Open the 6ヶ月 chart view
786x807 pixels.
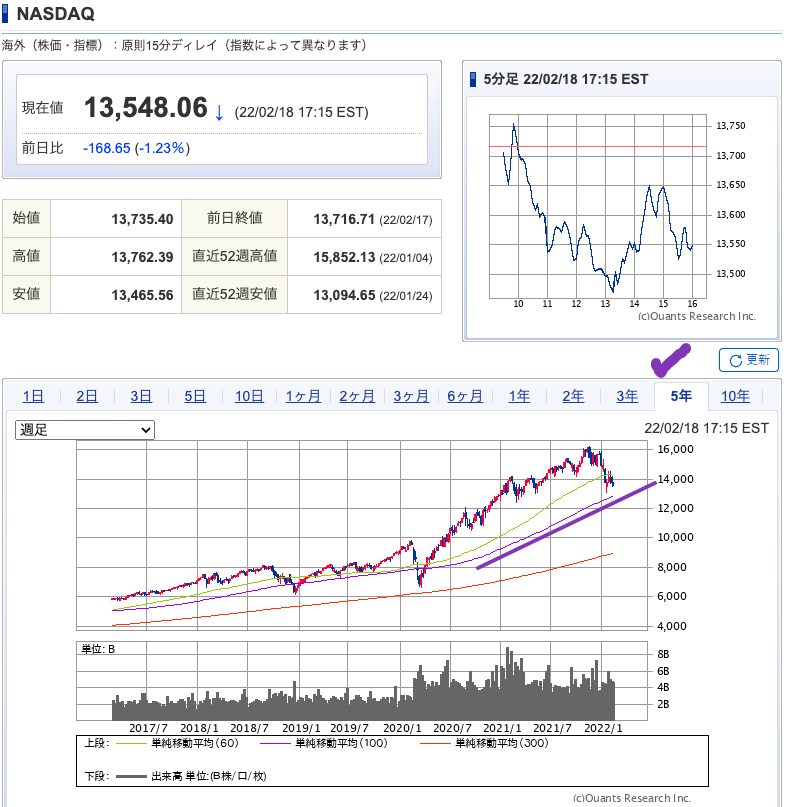[x=465, y=396]
